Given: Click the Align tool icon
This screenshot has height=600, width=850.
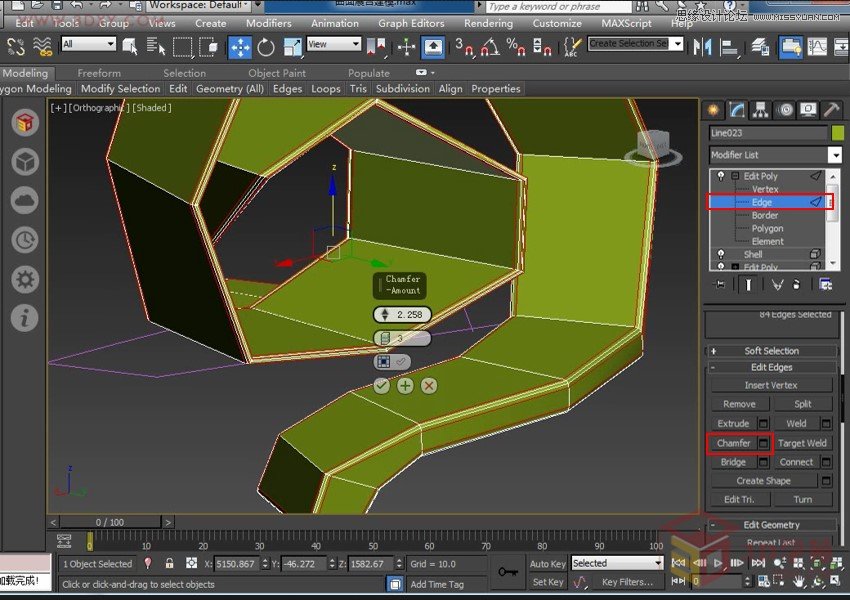Looking at the screenshot, I should (729, 48).
